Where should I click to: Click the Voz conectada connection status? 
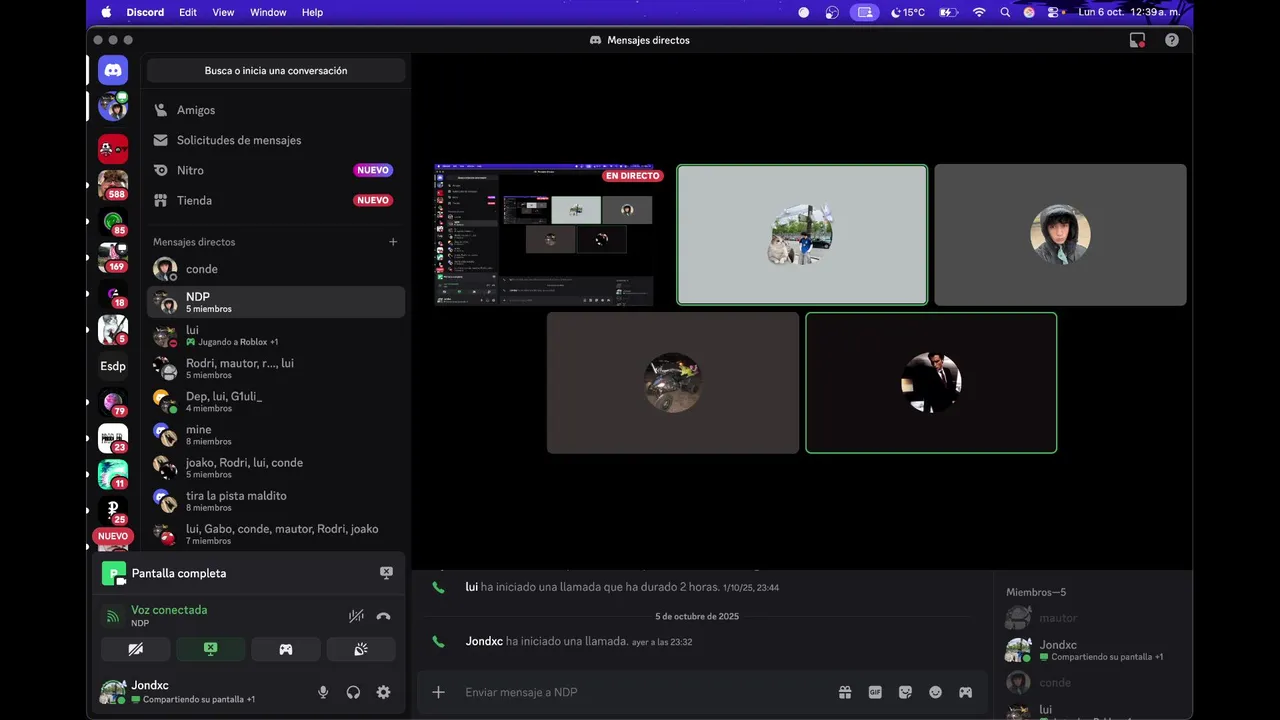[x=169, y=610]
